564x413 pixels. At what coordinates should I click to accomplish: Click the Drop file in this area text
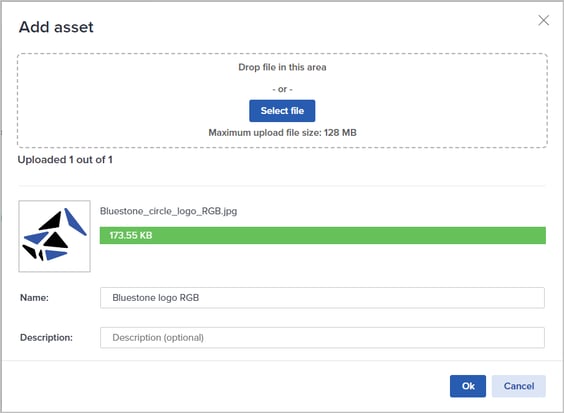click(282, 67)
